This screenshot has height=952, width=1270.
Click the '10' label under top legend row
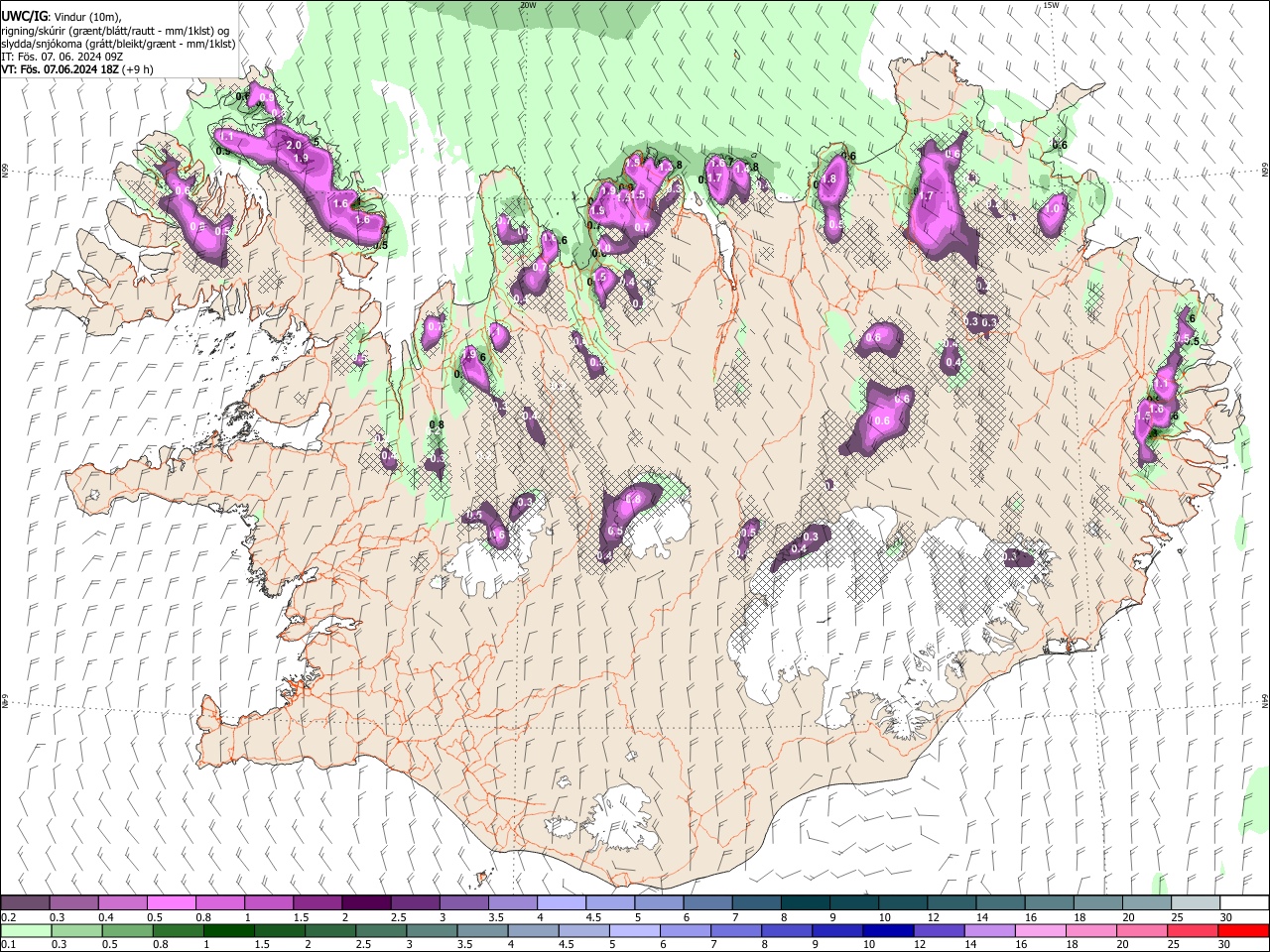tap(884, 917)
